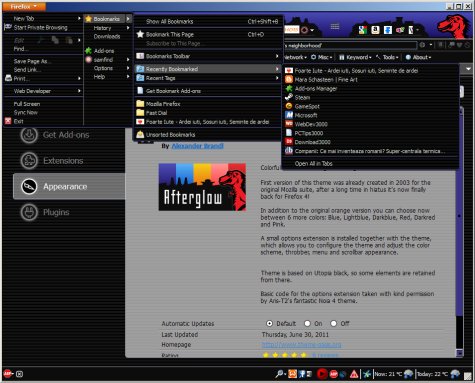Expand the Web Developer submenu
This screenshot has width=475, height=383.
point(43,91)
